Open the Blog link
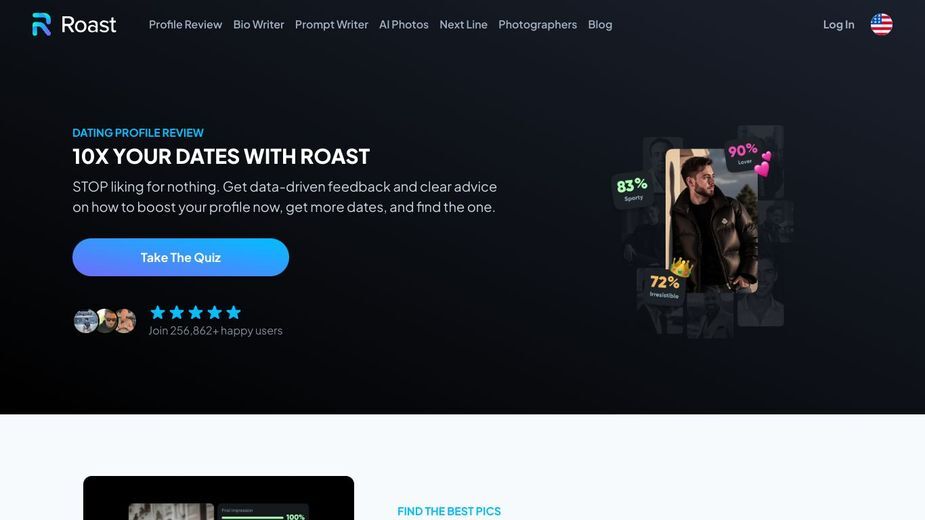The width and height of the screenshot is (925, 520). [600, 24]
